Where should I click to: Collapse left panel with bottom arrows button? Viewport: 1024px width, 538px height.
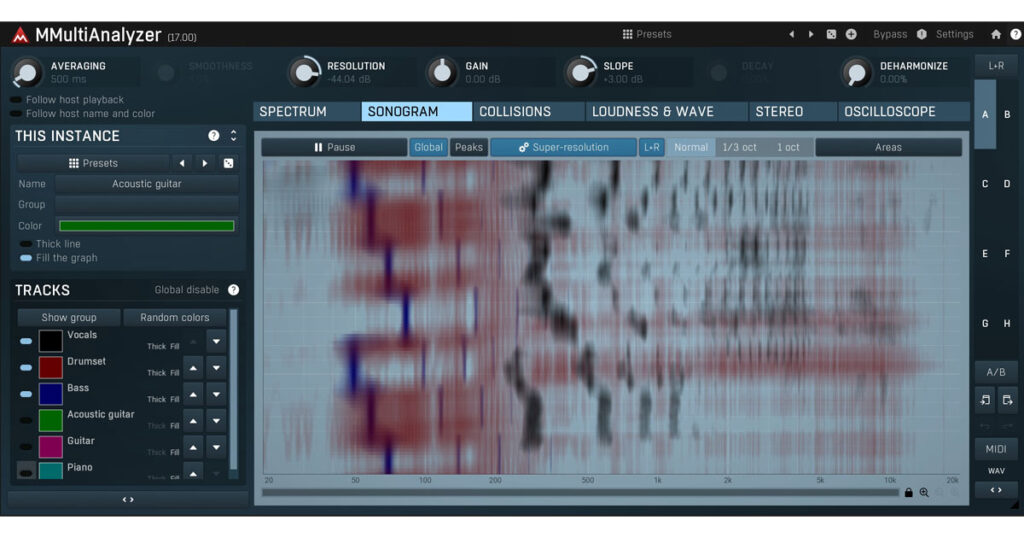pyautogui.click(x=128, y=499)
